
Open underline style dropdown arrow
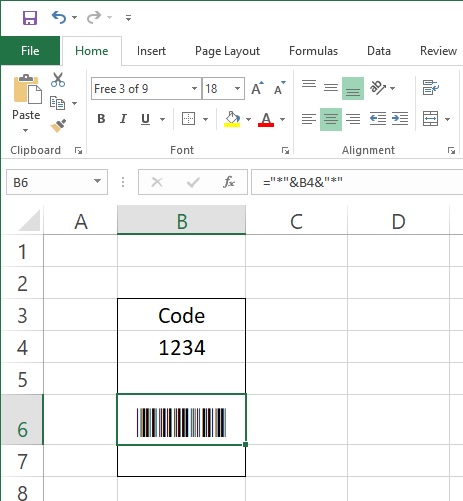point(162,119)
